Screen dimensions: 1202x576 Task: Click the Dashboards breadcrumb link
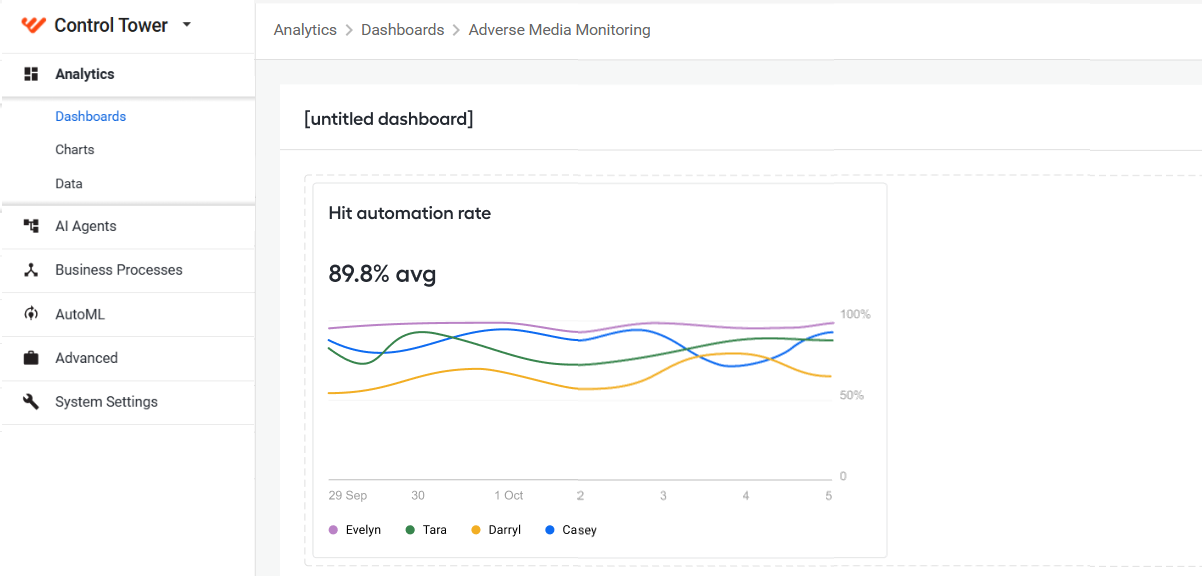[x=402, y=30]
